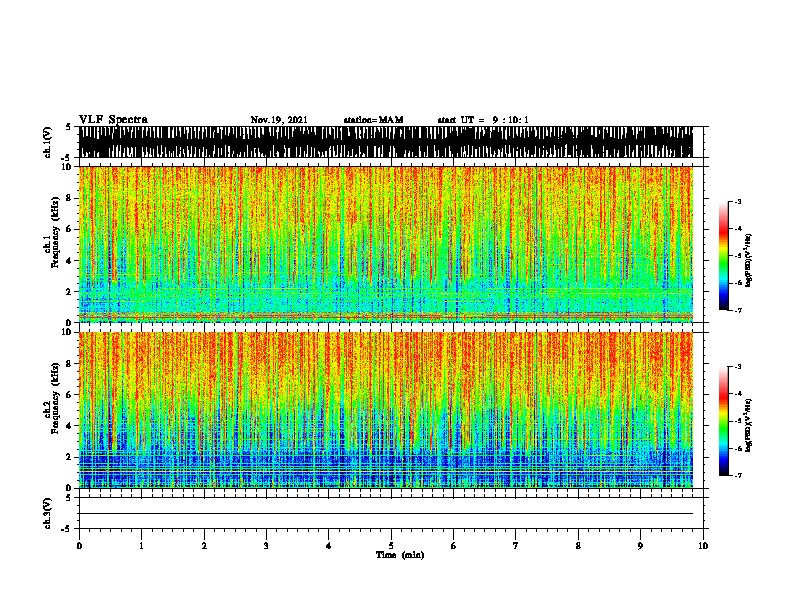Click the ch.2 color scale units label
Viewport: 792px width, 612px height.
(748, 425)
